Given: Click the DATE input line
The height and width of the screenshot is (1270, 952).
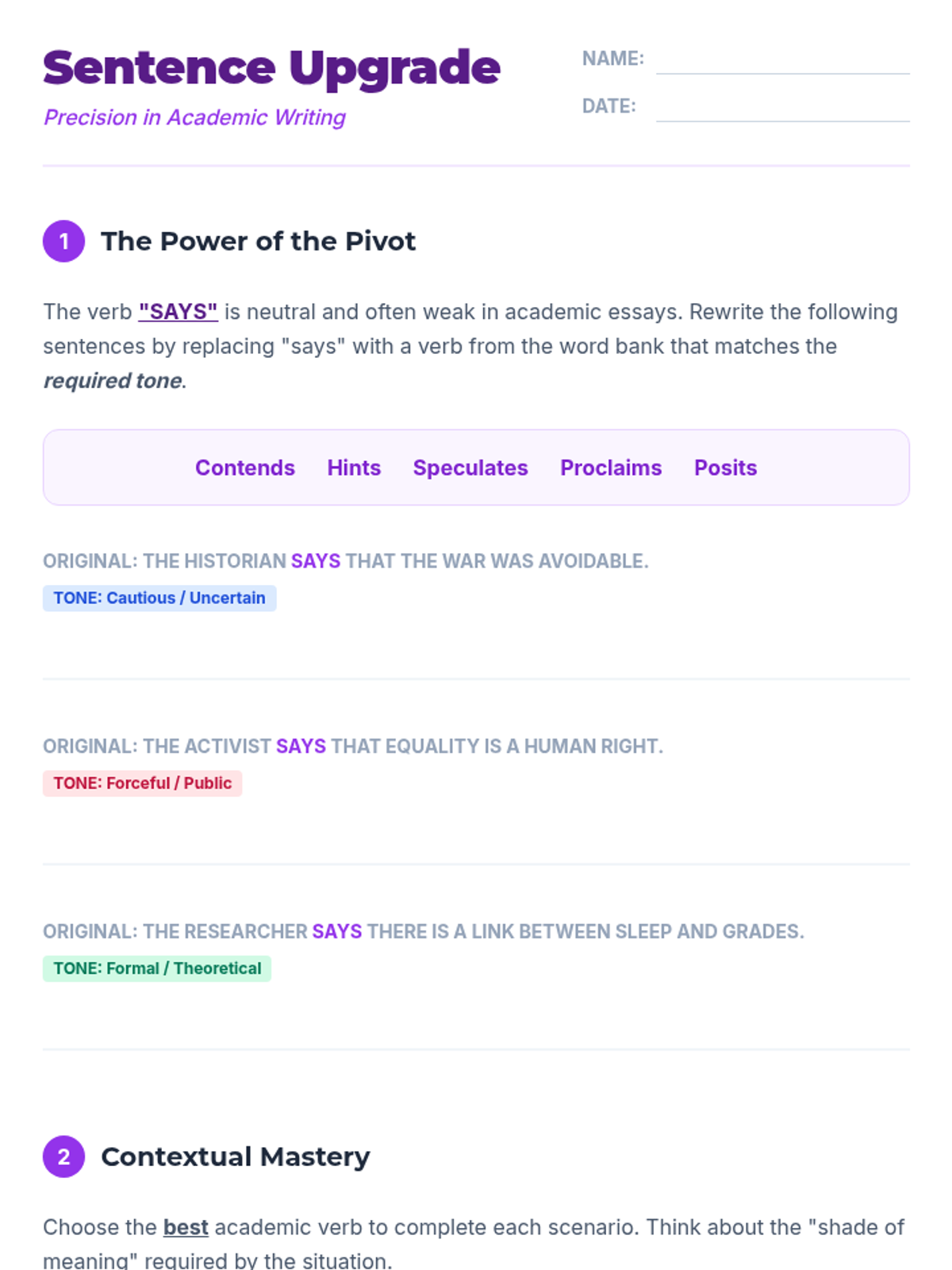Looking at the screenshot, I should click(782, 108).
